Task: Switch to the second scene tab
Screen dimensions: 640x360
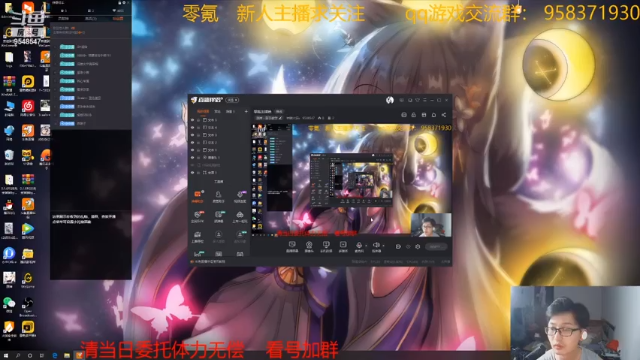Action: click(217, 111)
